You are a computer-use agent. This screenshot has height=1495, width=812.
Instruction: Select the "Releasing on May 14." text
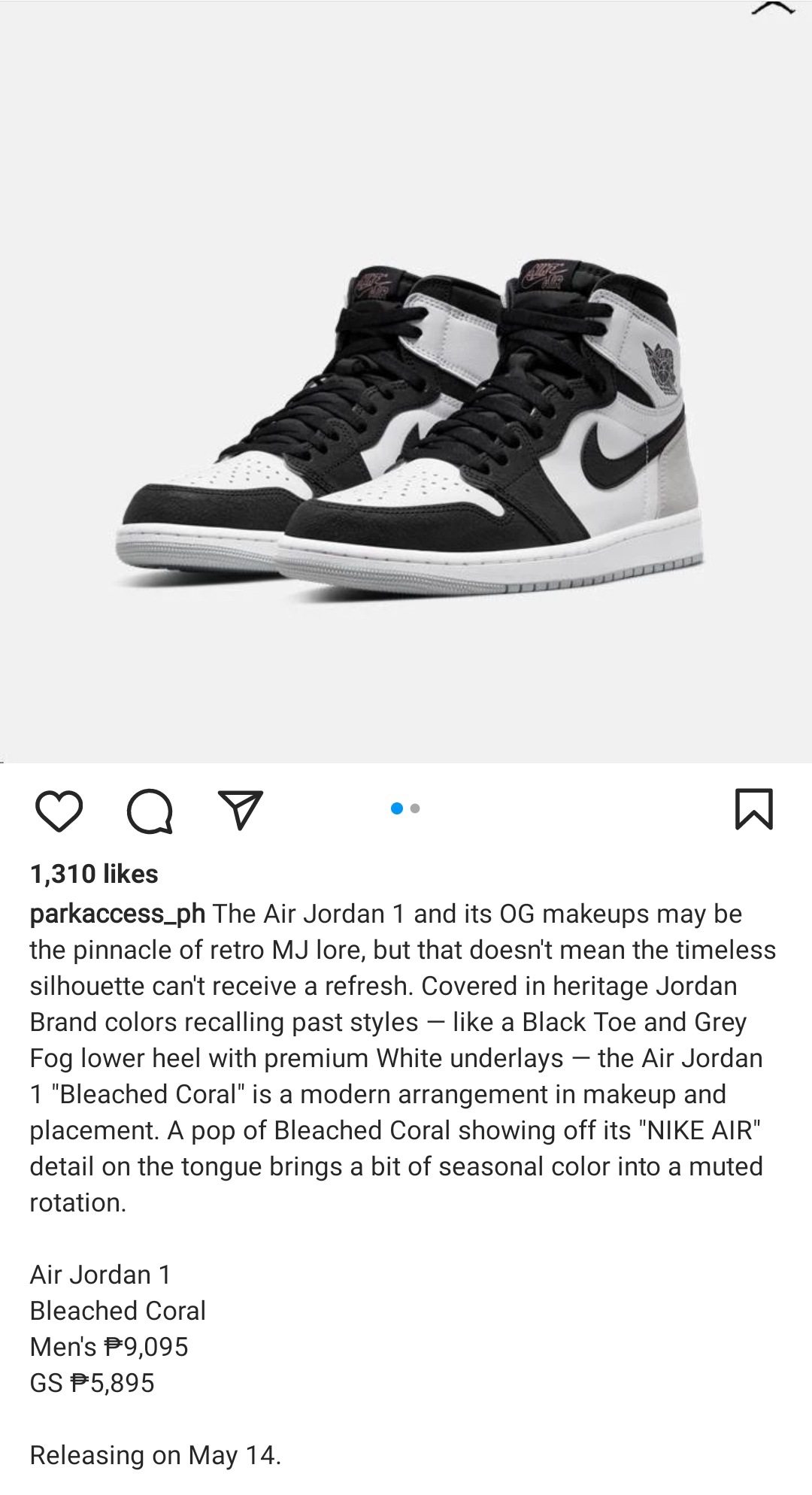156,1456
